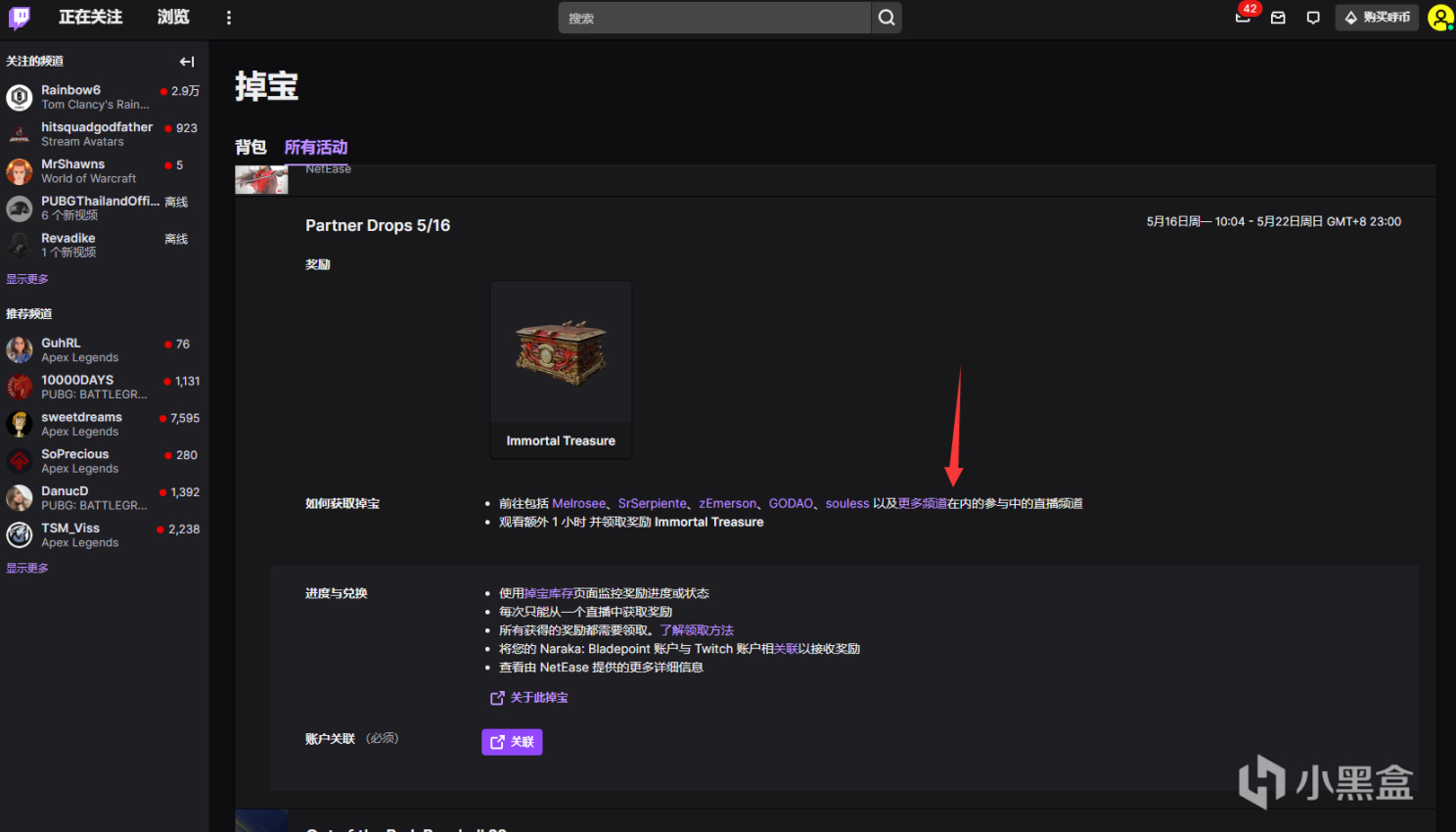Click sweetdreams Apex Legends entry

(104, 424)
